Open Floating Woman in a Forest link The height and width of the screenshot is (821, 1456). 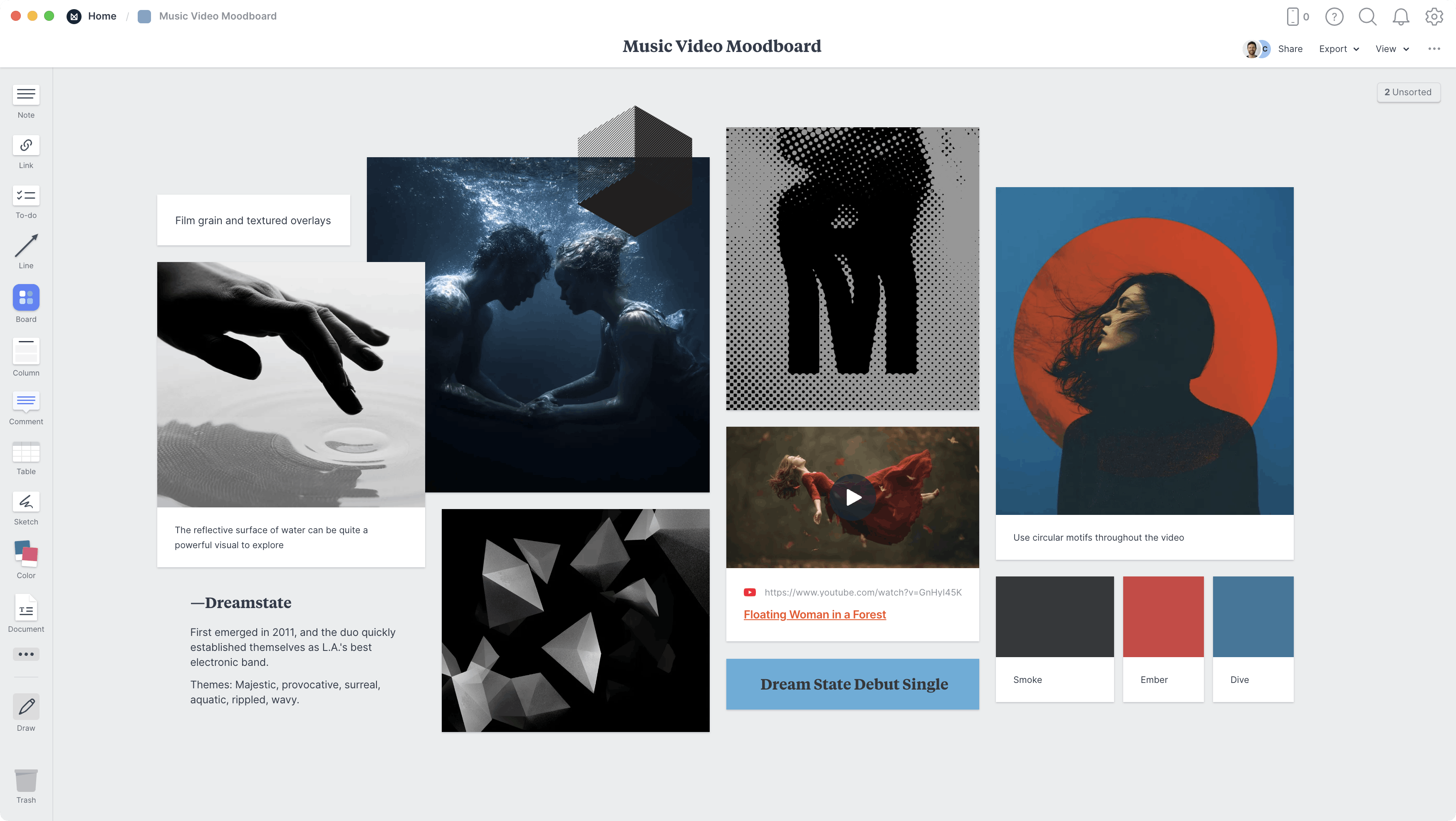815,614
